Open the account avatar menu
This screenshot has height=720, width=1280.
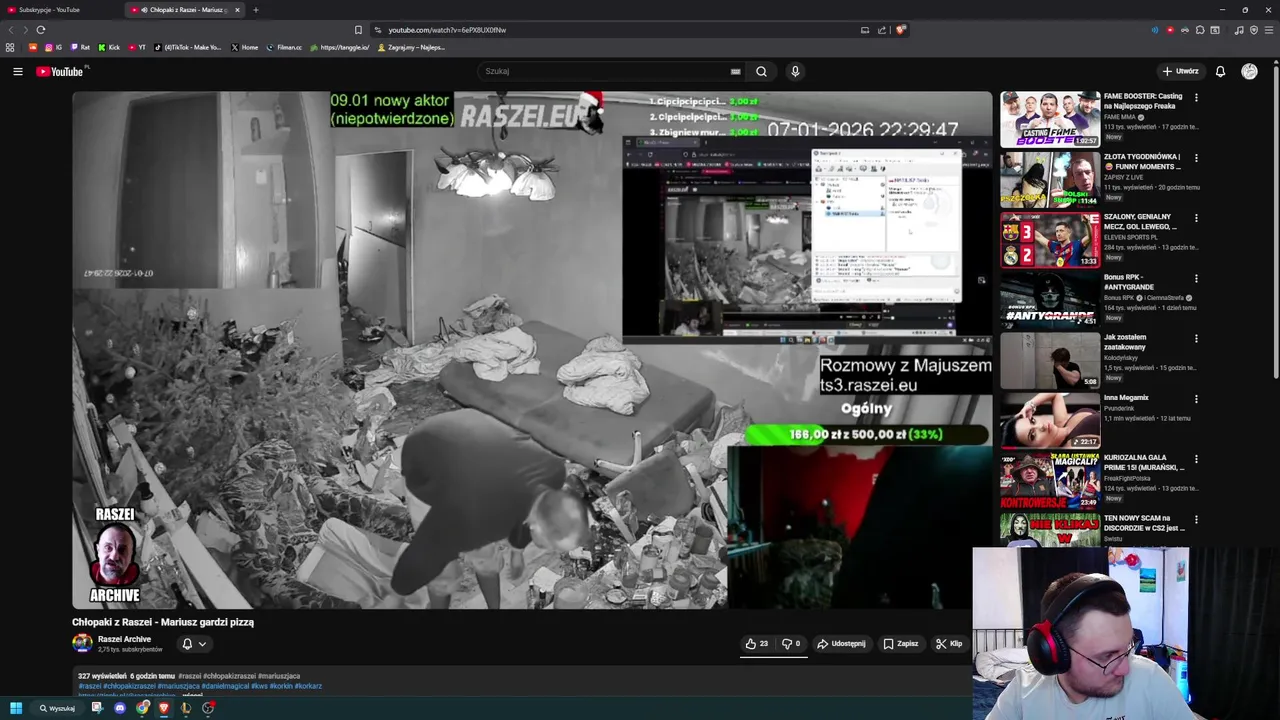(1249, 71)
